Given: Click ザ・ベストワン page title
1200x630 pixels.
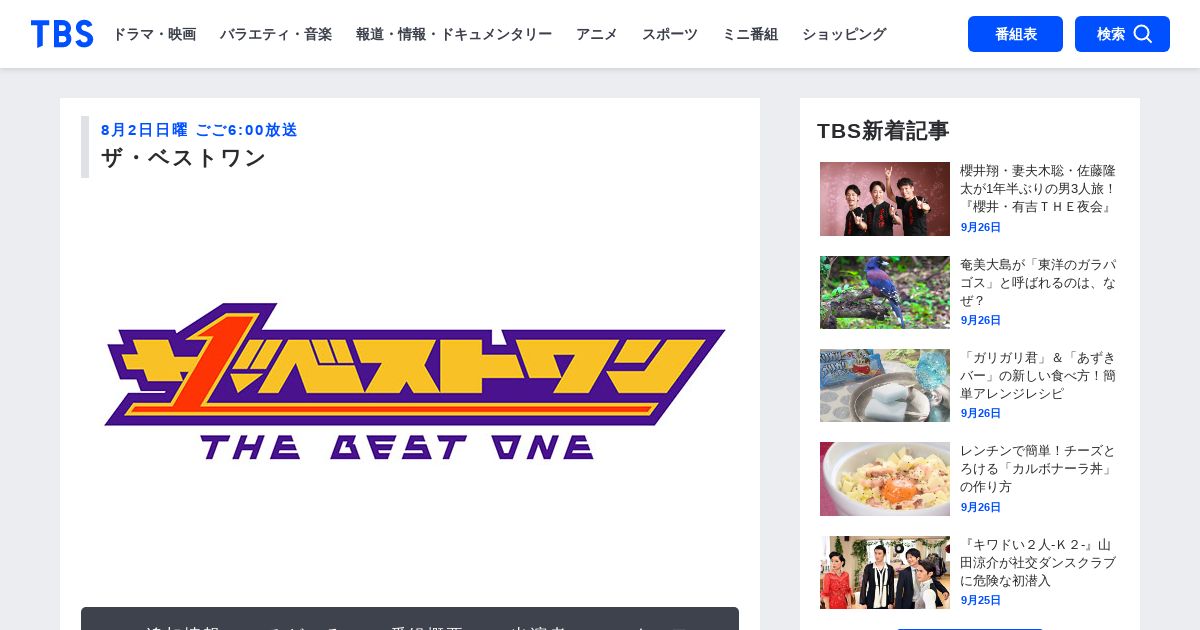Looking at the screenshot, I should click(x=183, y=158).
